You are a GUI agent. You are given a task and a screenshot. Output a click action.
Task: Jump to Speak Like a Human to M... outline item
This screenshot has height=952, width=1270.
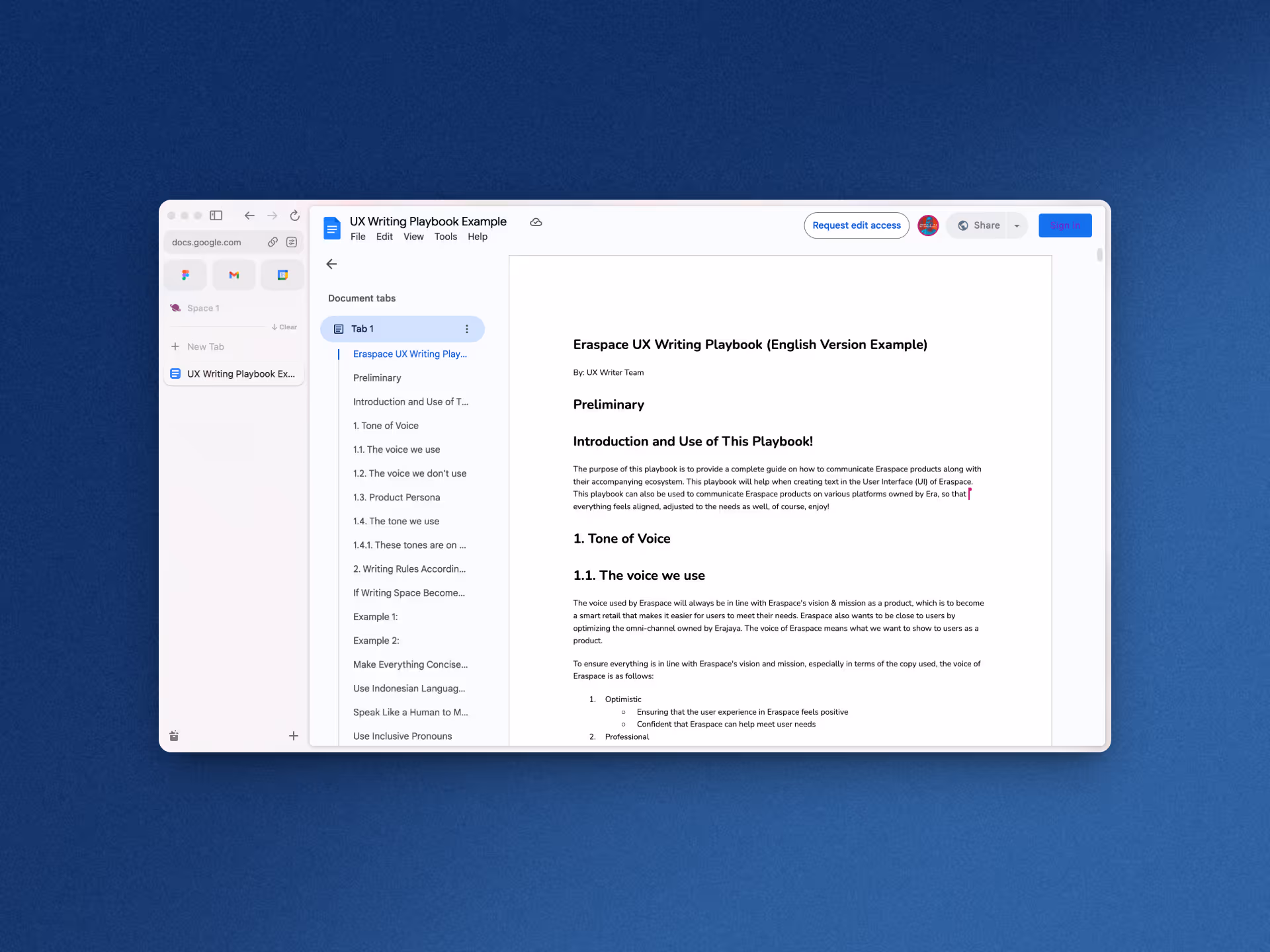[410, 712]
